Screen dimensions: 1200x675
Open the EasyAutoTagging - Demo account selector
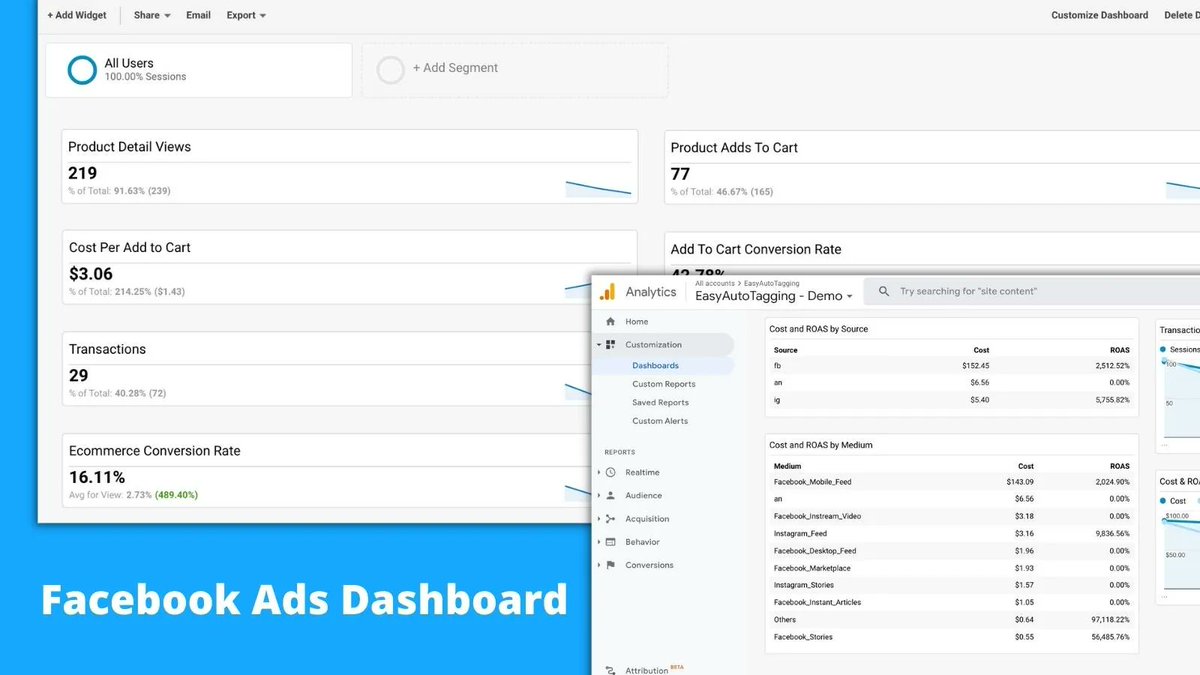[774, 296]
